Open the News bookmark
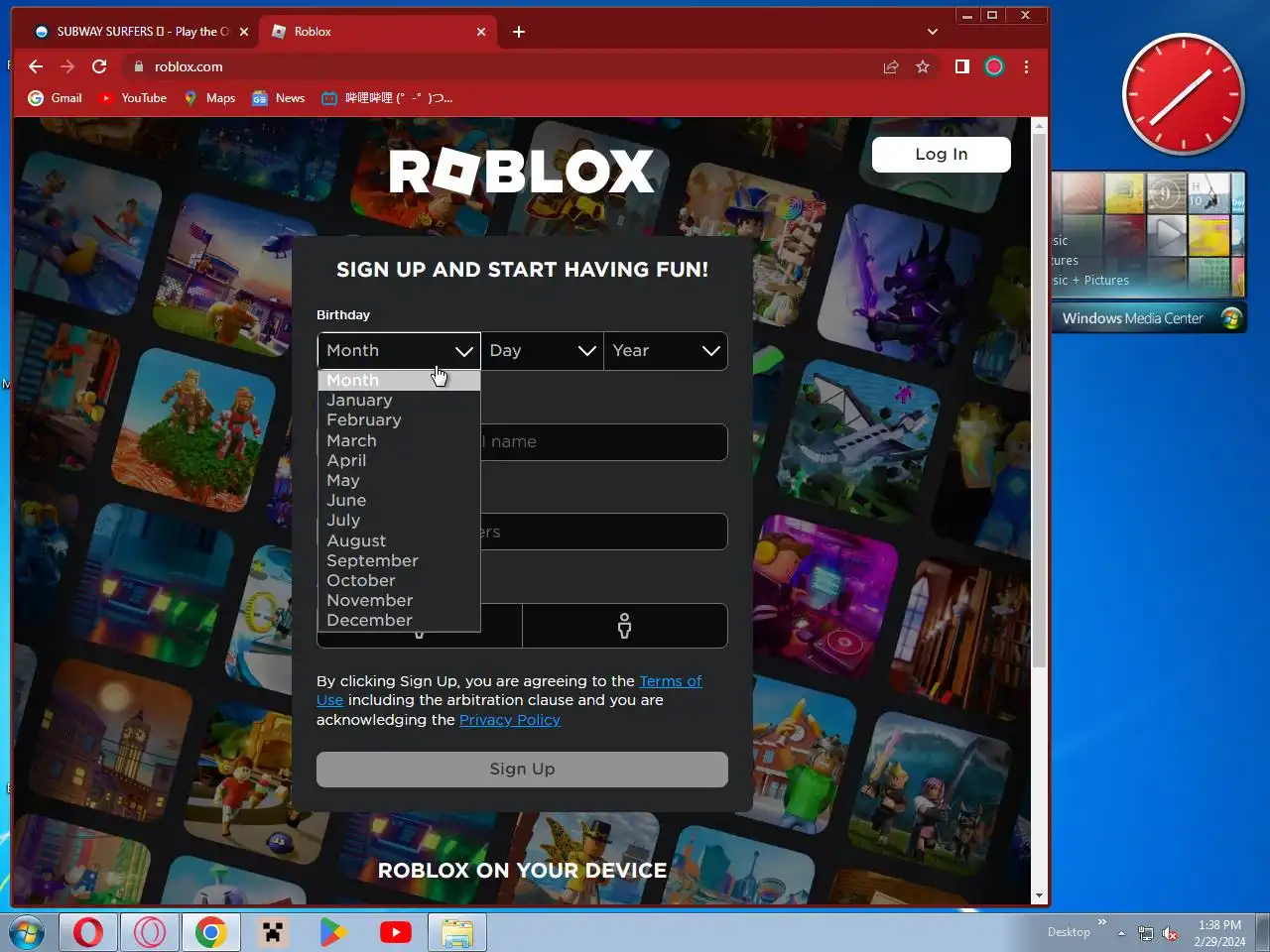Viewport: 1270px width, 952px height. coord(279,98)
